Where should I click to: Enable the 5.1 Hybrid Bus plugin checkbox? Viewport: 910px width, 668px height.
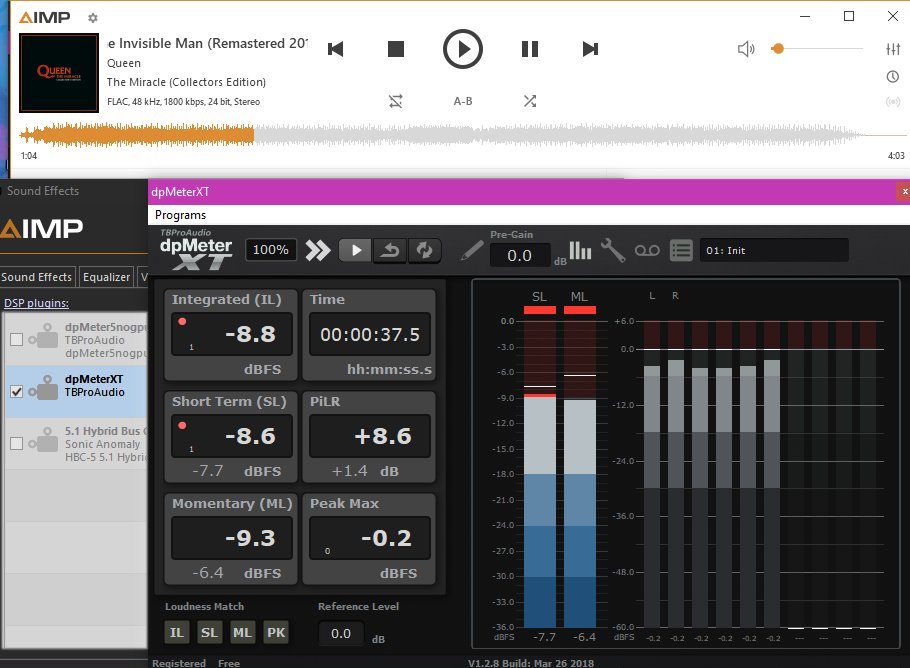pos(17,443)
